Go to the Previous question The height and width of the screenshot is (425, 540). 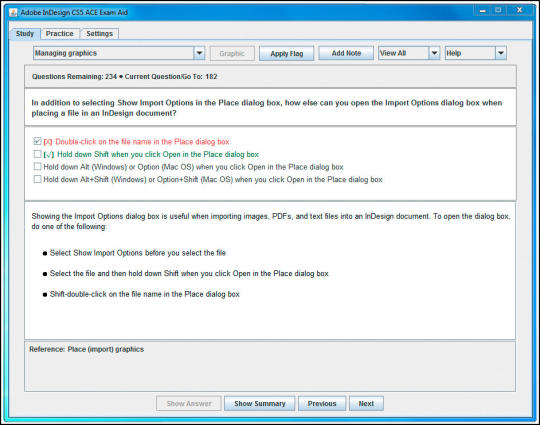pos(322,404)
